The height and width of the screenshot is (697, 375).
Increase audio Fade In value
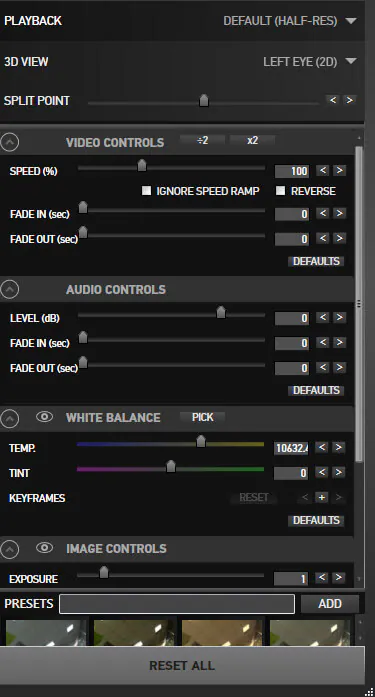point(339,342)
